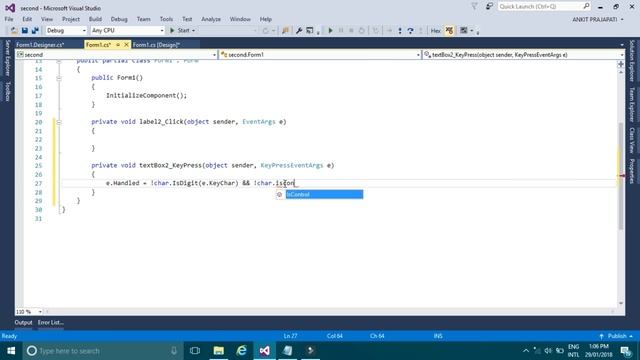640x360 pixels.
Task: Open the Class View side tab
Action: (x=632, y=140)
